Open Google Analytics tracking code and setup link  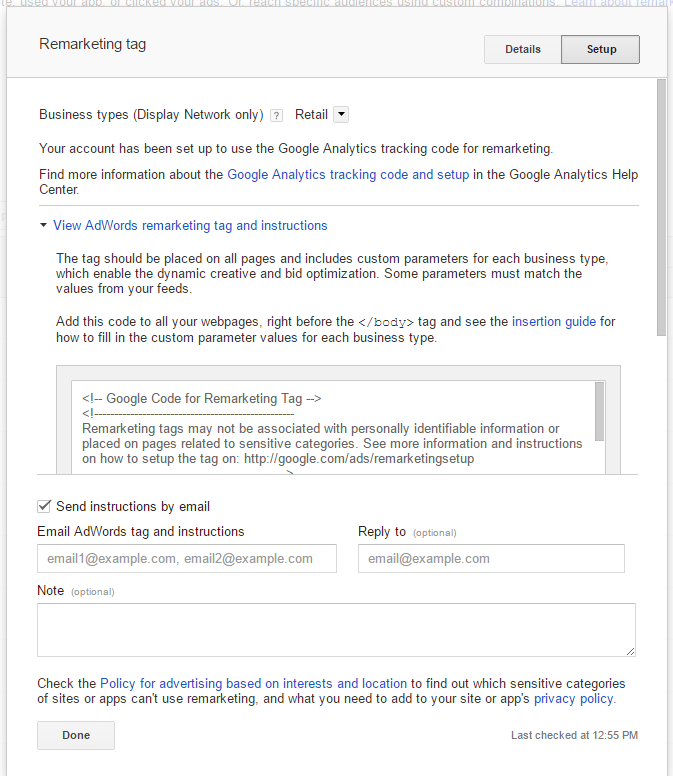348,175
